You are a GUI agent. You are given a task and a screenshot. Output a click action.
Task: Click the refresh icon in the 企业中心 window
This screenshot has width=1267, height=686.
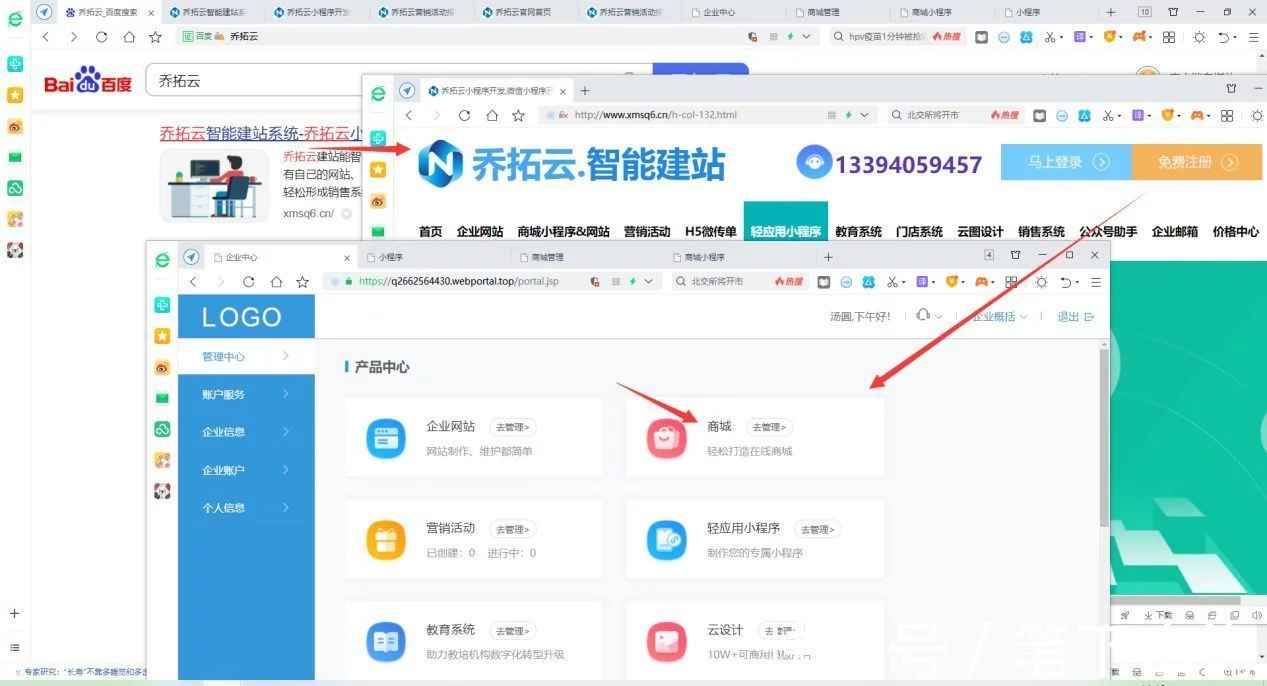(x=249, y=282)
